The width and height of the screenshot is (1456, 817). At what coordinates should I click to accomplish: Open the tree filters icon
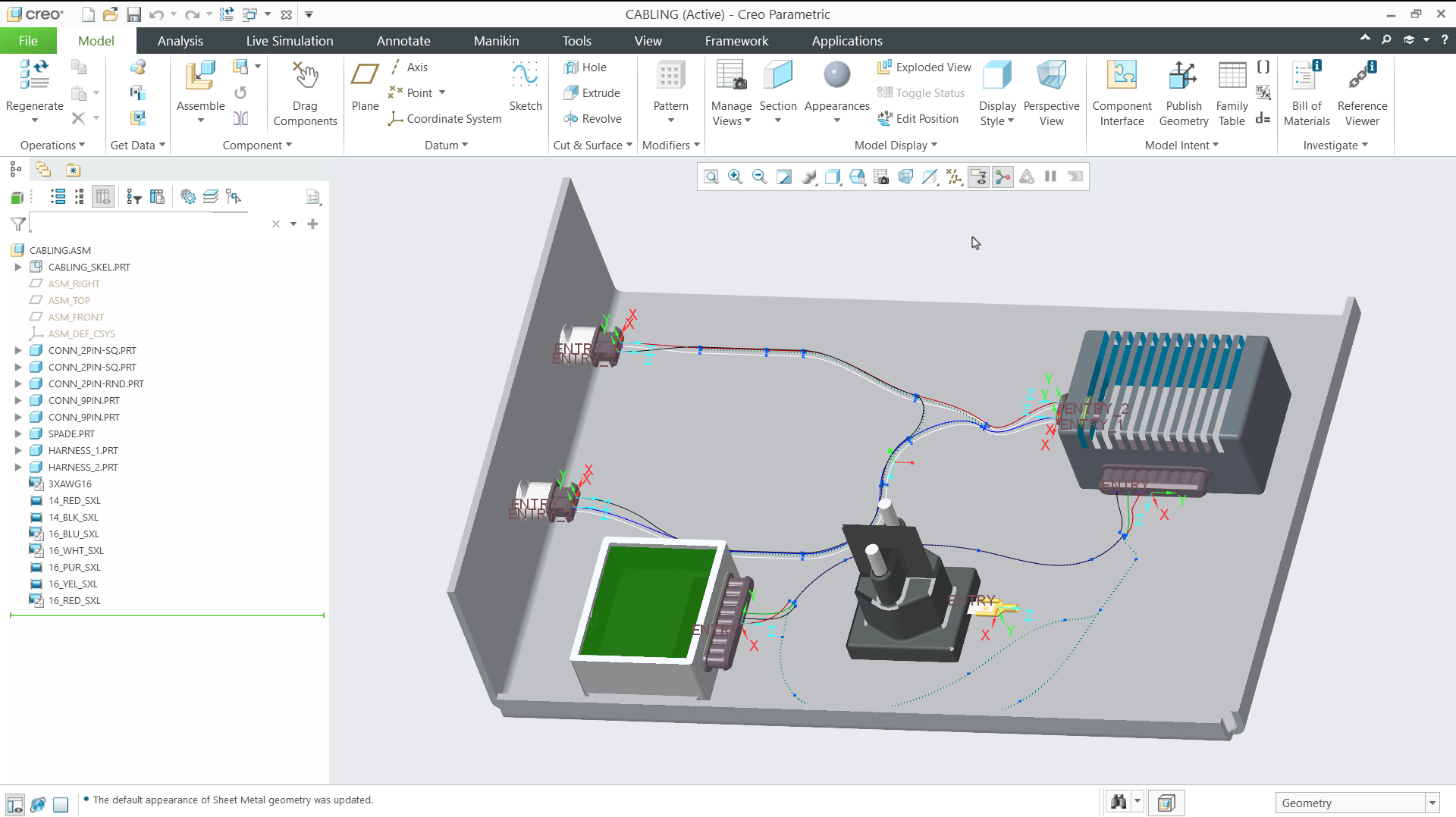click(x=134, y=197)
